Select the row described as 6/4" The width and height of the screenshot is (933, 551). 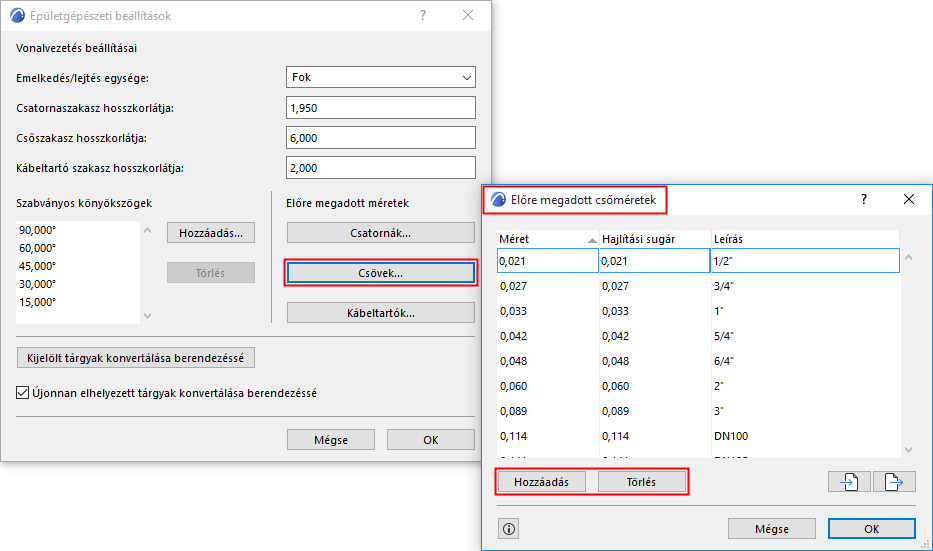pyautogui.click(x=699, y=361)
